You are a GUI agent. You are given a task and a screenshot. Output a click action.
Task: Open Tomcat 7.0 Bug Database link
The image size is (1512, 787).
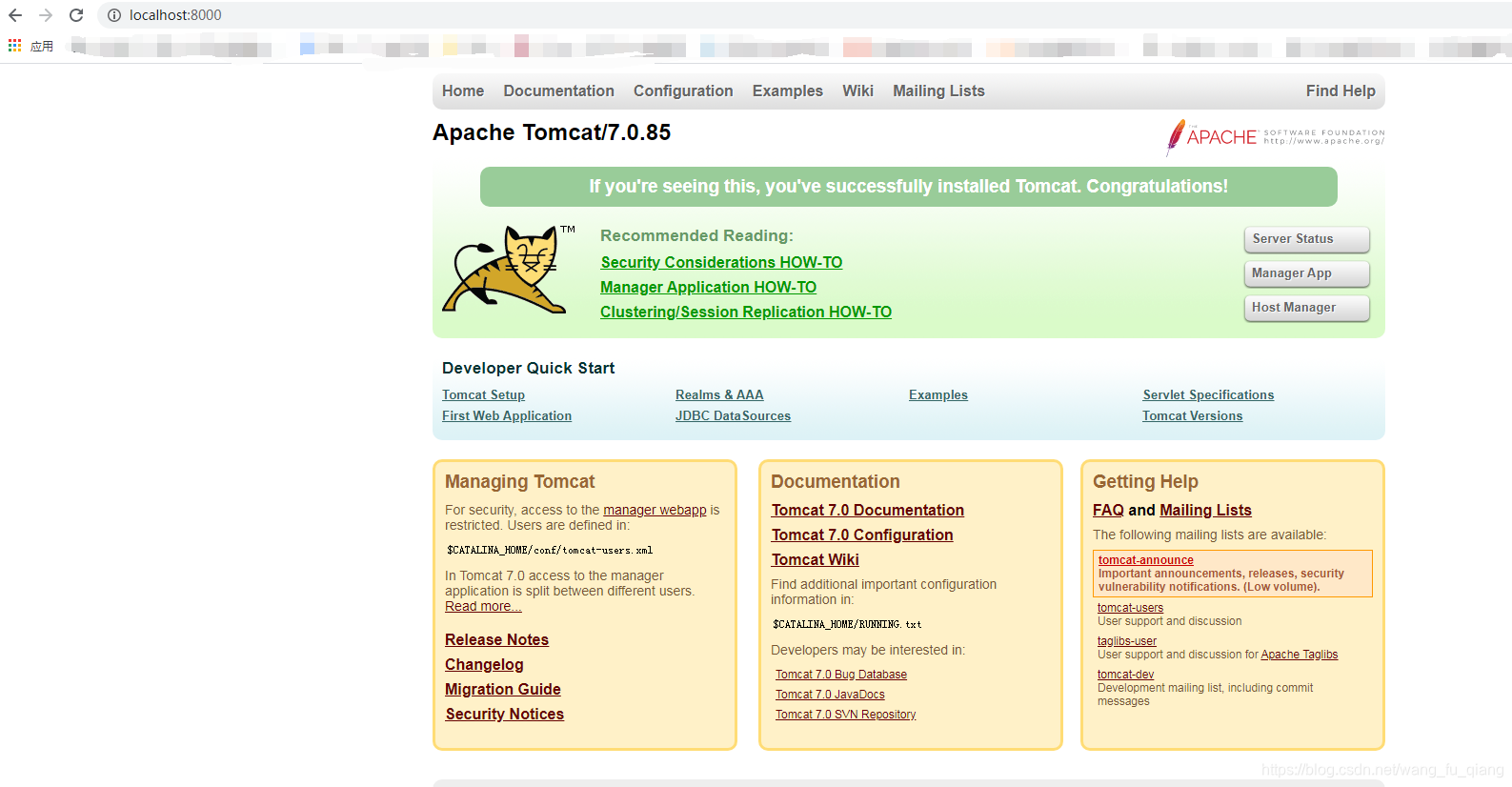(840, 675)
